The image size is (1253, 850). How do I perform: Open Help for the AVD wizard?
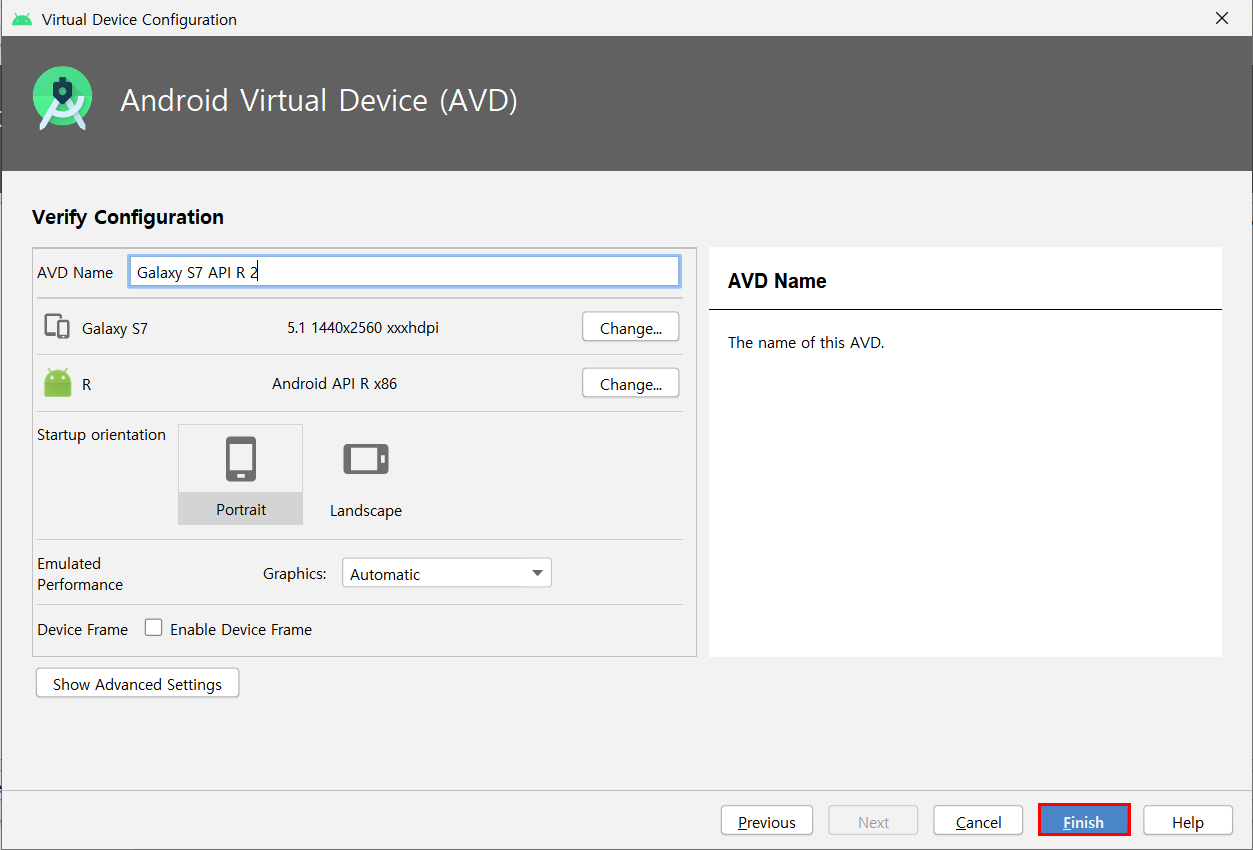1188,821
